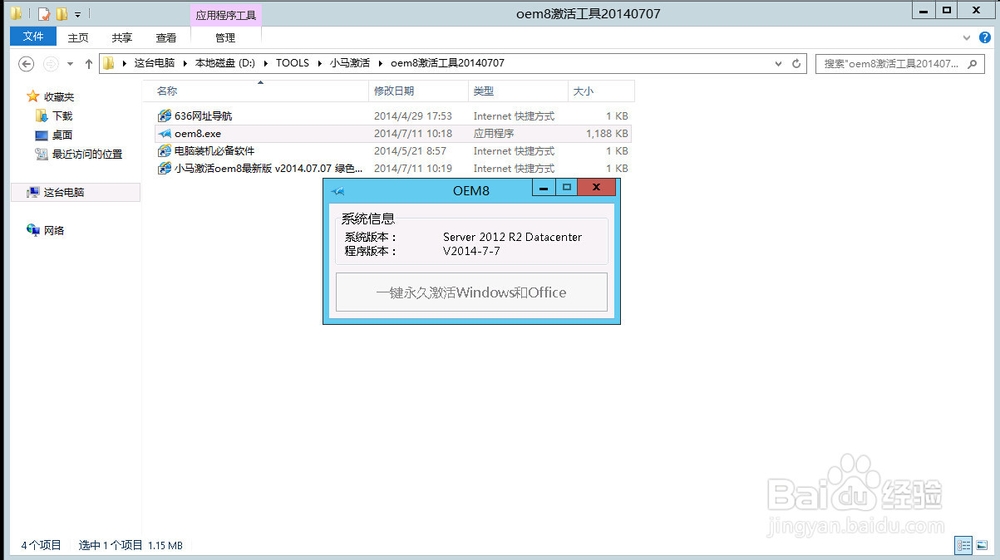Viewport: 1000px width, 560px height.
Task: Maximize the OEM8 window
Action: (x=566, y=188)
